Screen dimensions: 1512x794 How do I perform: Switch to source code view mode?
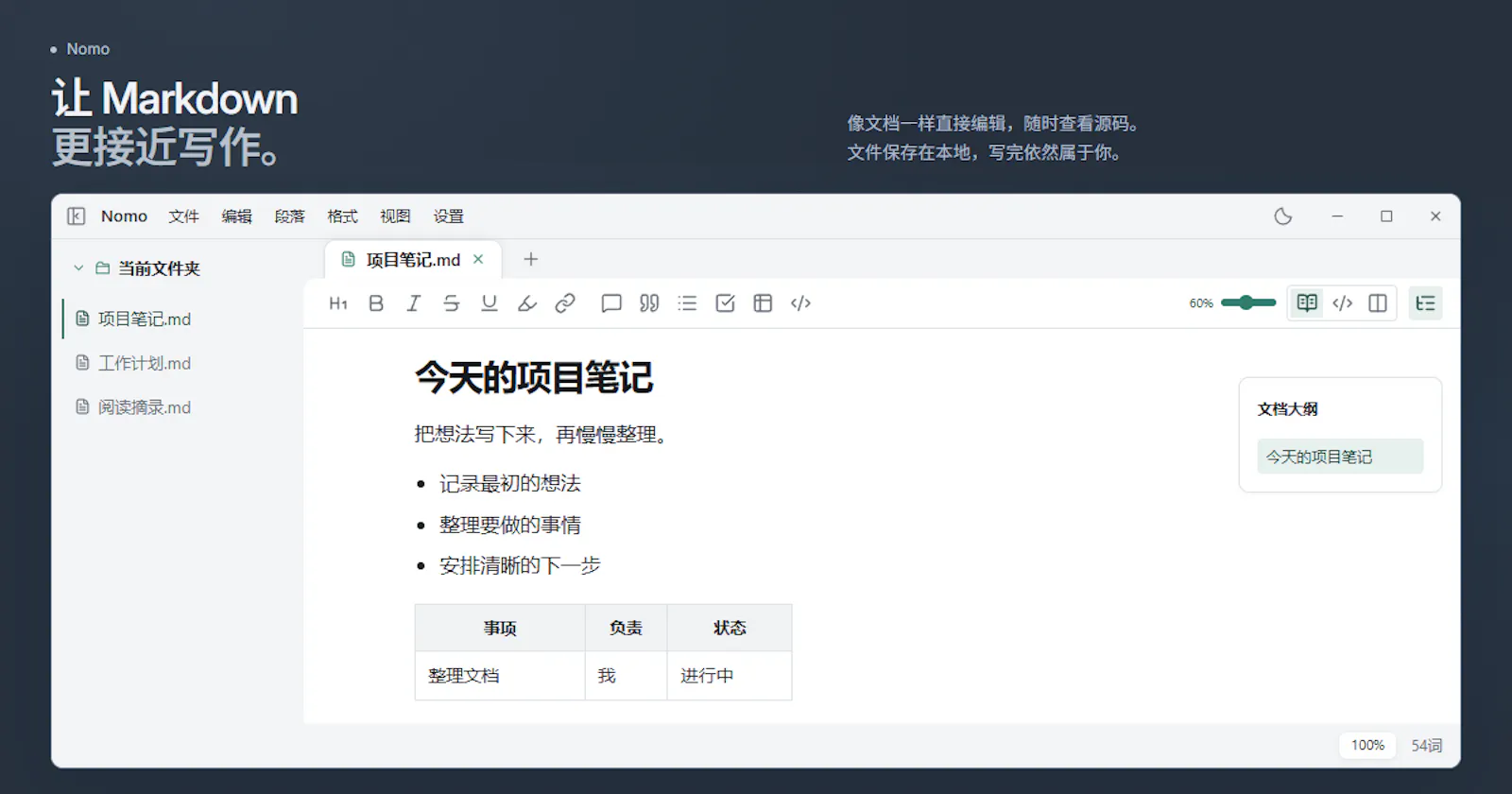(1343, 303)
